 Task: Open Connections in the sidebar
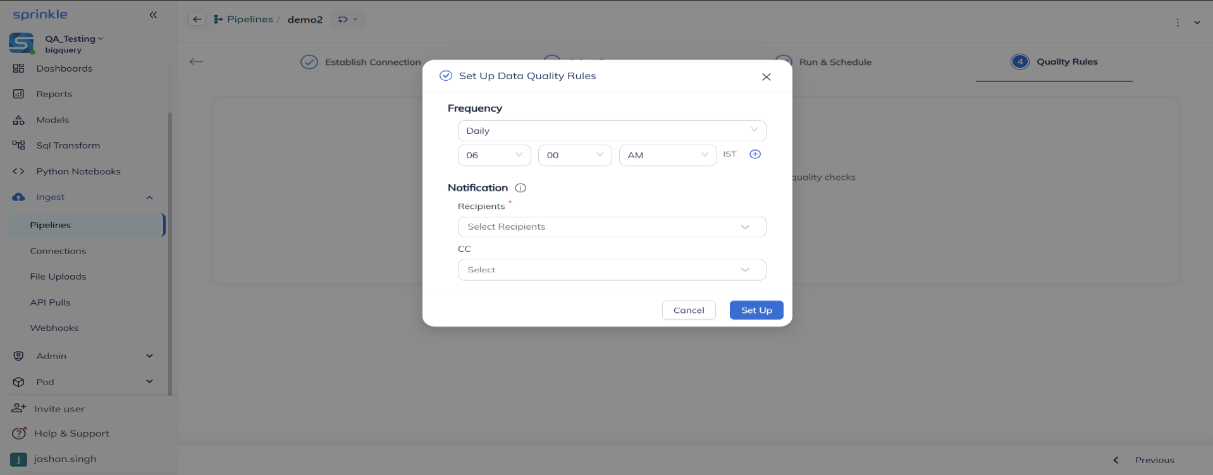pyautogui.click(x=58, y=251)
